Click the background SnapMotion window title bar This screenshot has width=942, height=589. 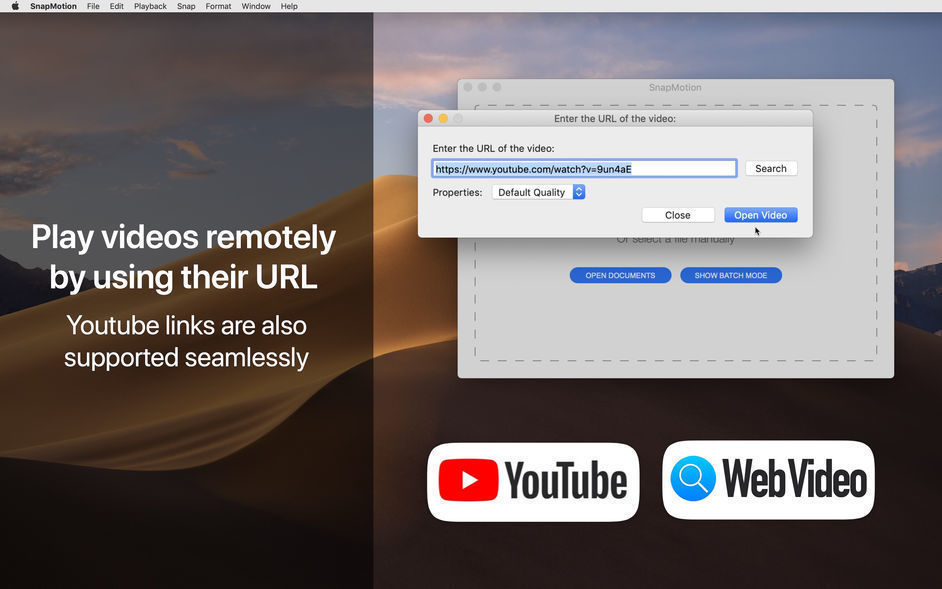coord(676,88)
